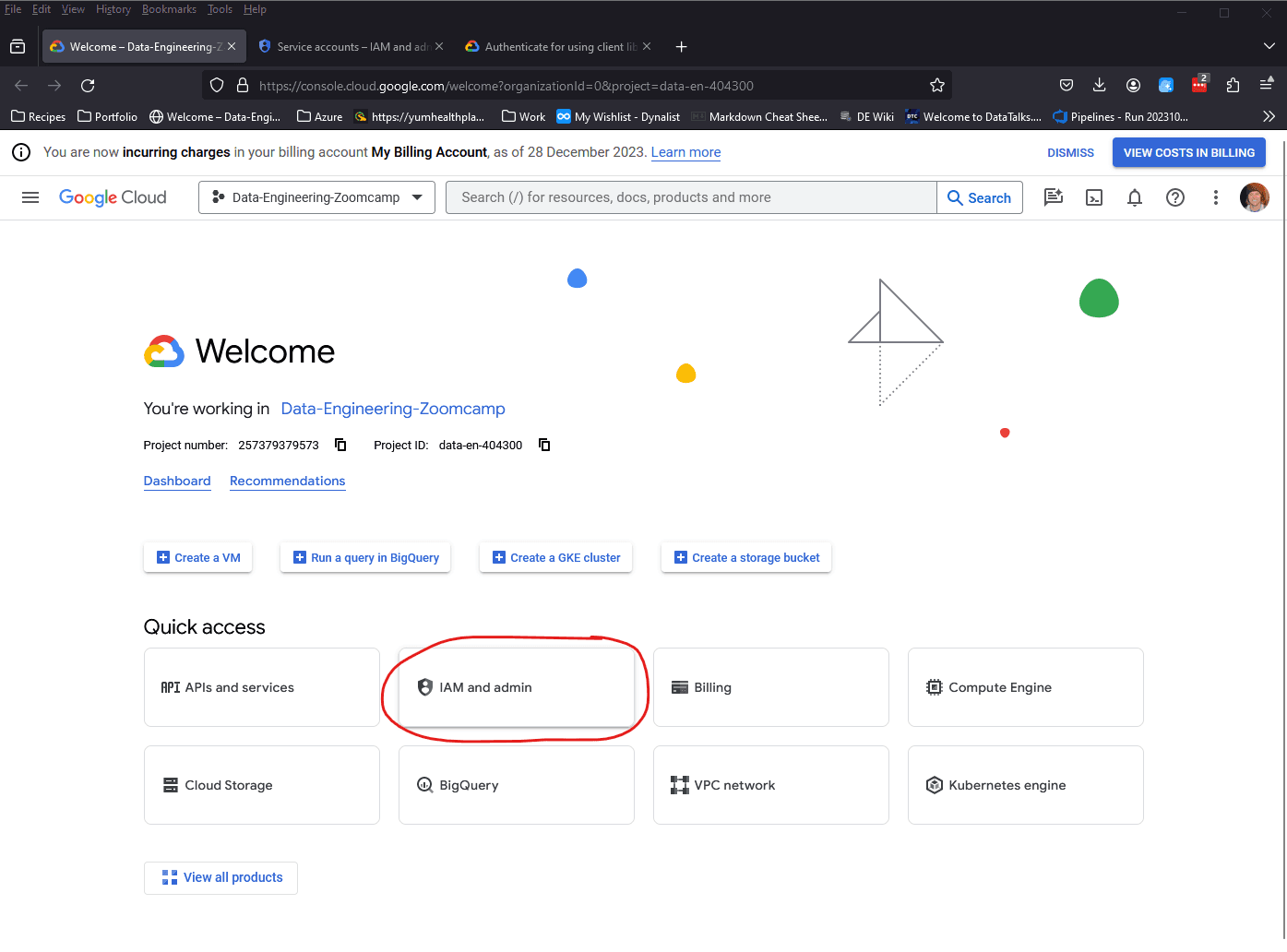Copy the project ID to clipboard
The image size is (1287, 952).
(544, 445)
